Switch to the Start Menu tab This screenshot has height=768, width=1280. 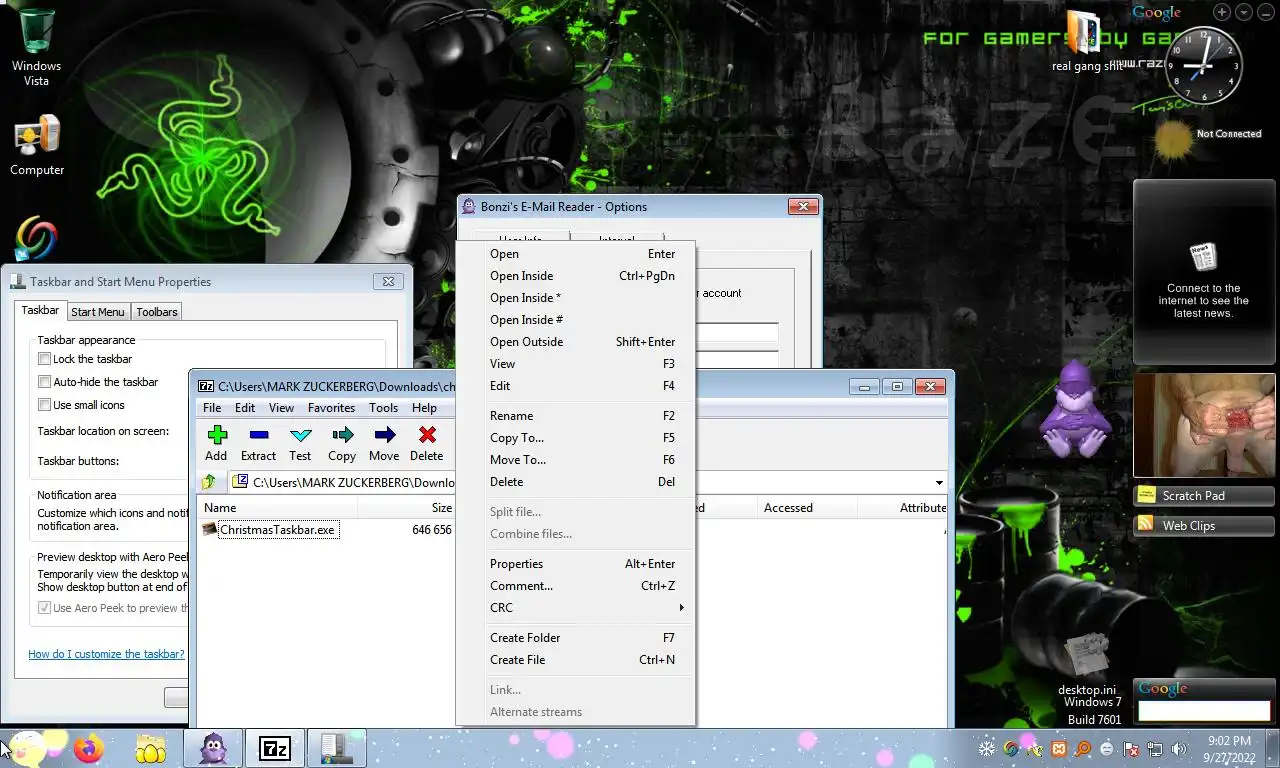pyautogui.click(x=98, y=312)
